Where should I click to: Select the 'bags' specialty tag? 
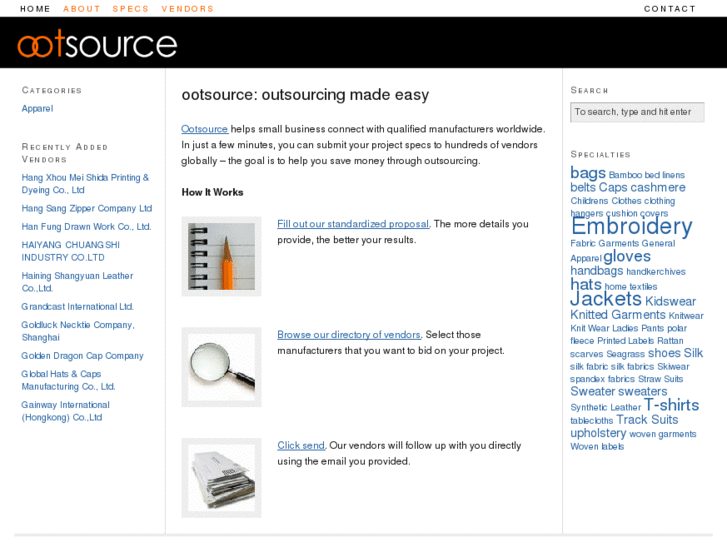[x=588, y=173]
